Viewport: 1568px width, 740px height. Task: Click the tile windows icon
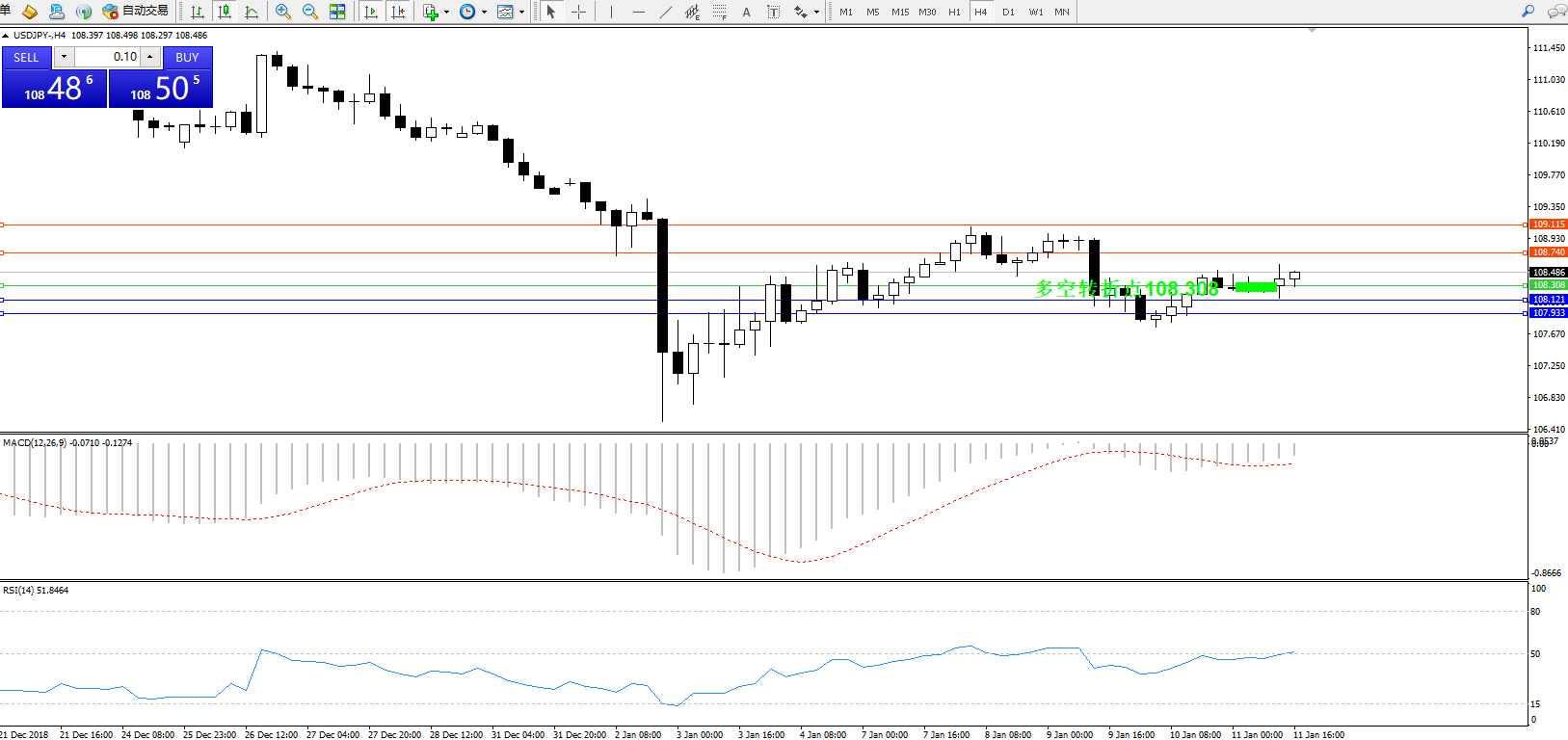coord(337,12)
